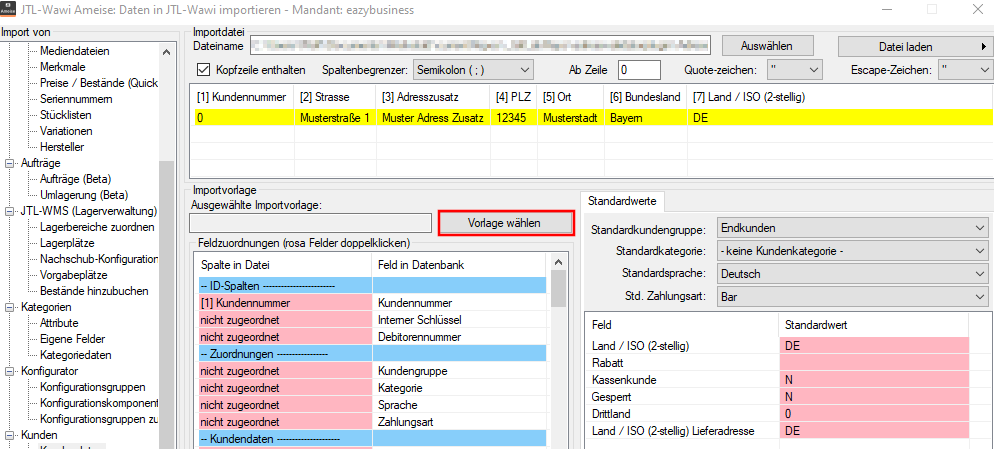The width and height of the screenshot is (994, 449).
Task: Click the Dateiname path field
Action: click(481, 46)
